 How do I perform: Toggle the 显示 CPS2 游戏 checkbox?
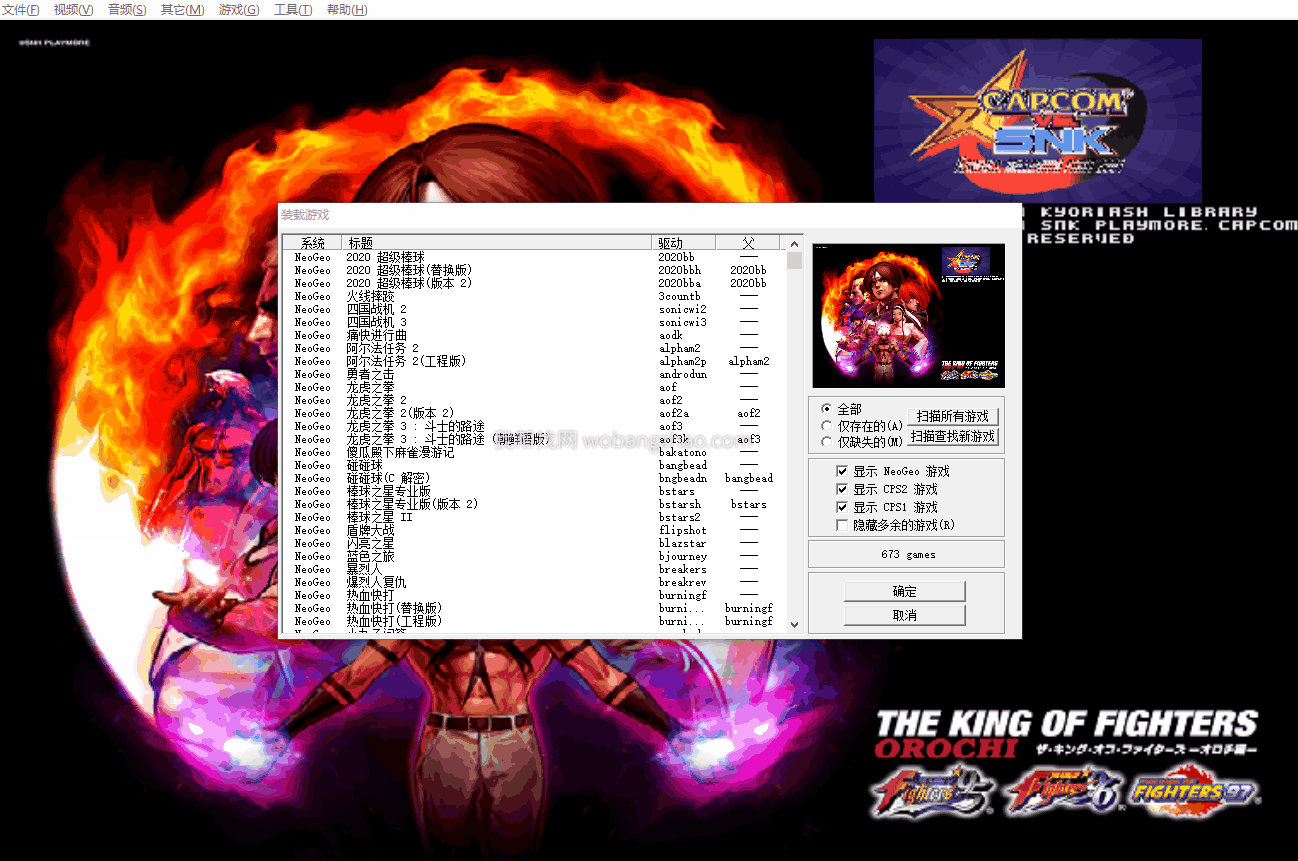[x=887, y=489]
